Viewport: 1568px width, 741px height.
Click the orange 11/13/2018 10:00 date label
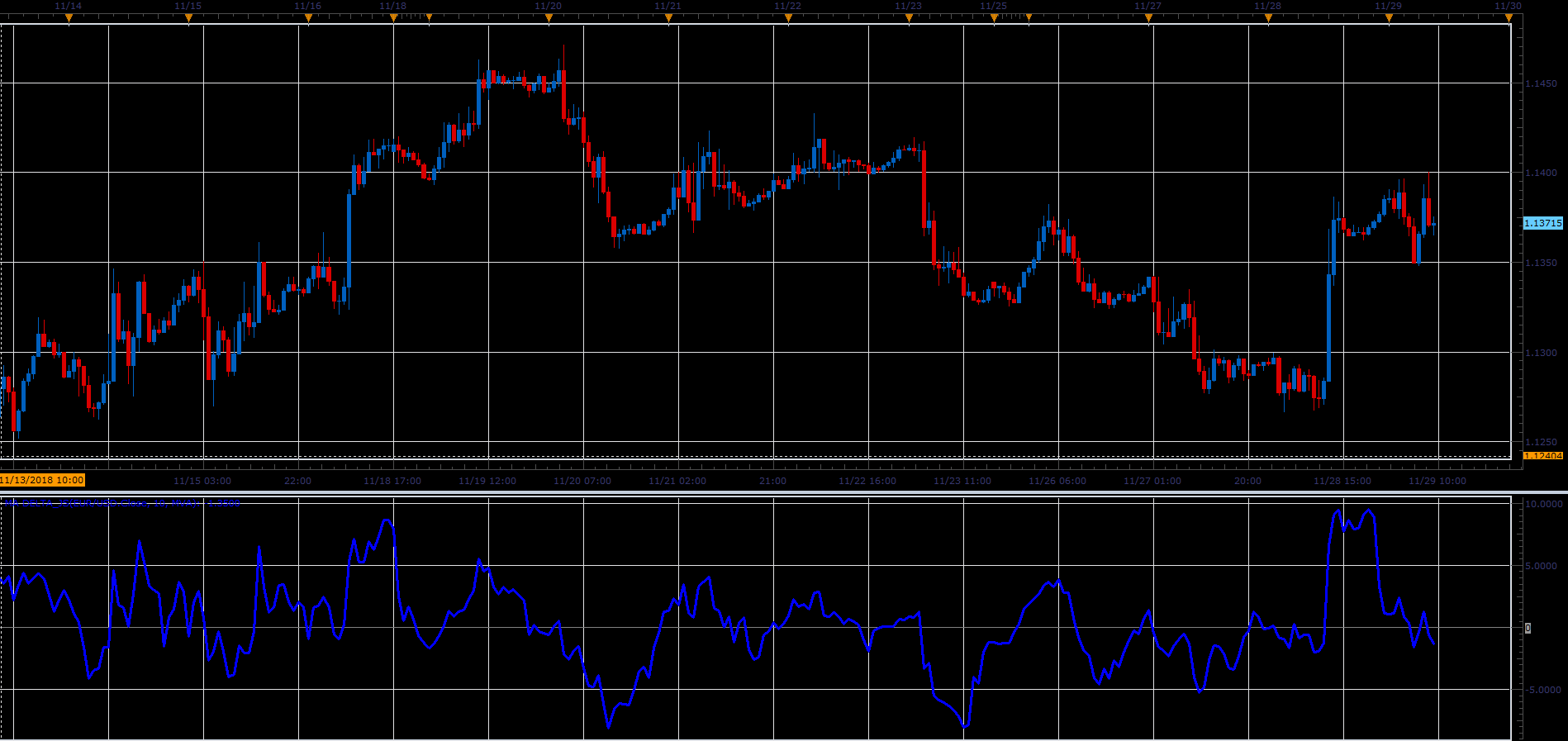click(42, 480)
